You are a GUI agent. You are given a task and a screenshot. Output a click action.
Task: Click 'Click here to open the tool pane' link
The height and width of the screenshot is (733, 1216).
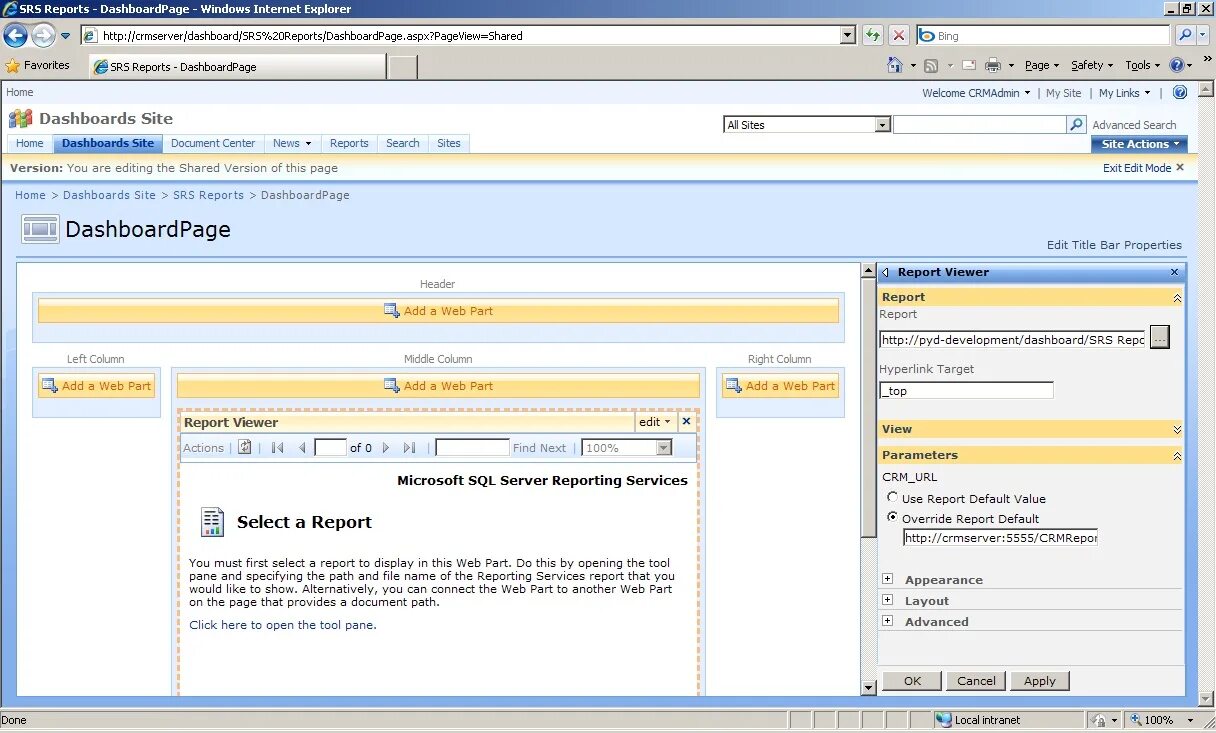coord(283,625)
